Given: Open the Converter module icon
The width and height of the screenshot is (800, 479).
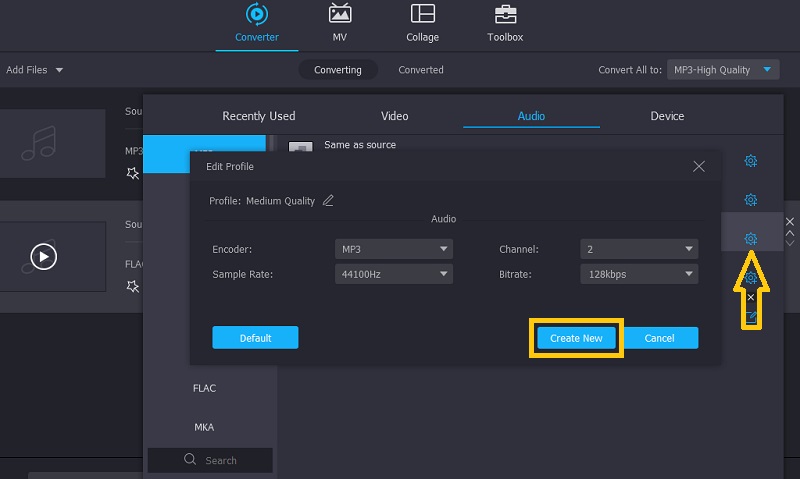Looking at the screenshot, I should (257, 15).
